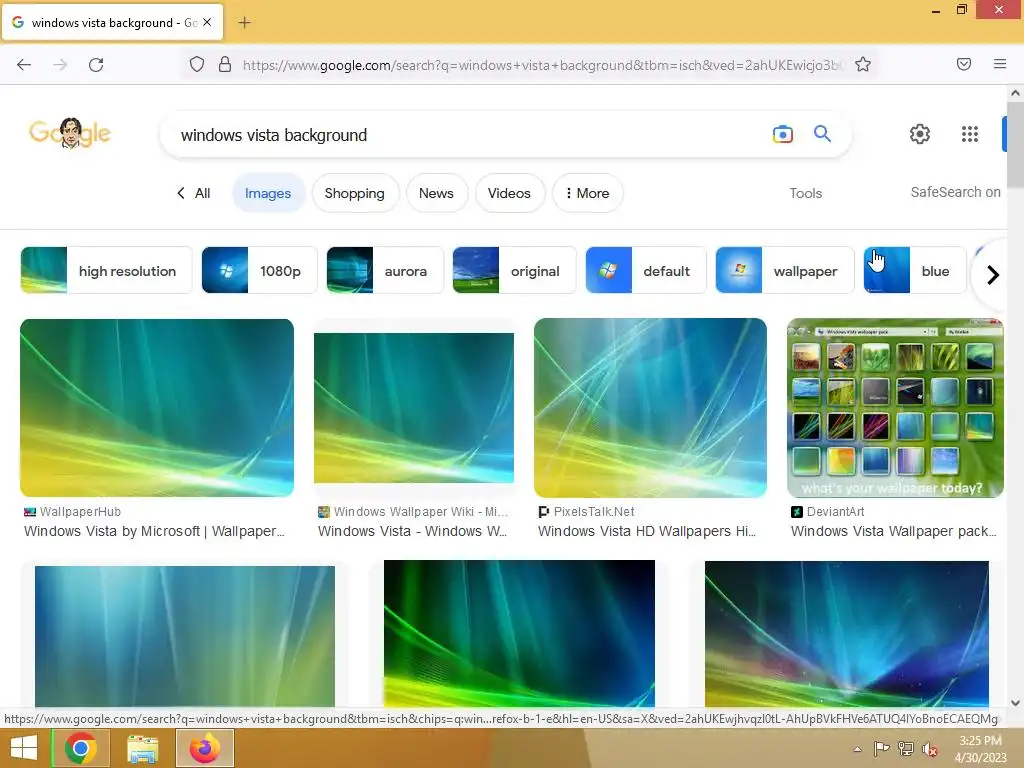The width and height of the screenshot is (1024, 768).
Task: Switch to the News tab
Action: click(436, 193)
